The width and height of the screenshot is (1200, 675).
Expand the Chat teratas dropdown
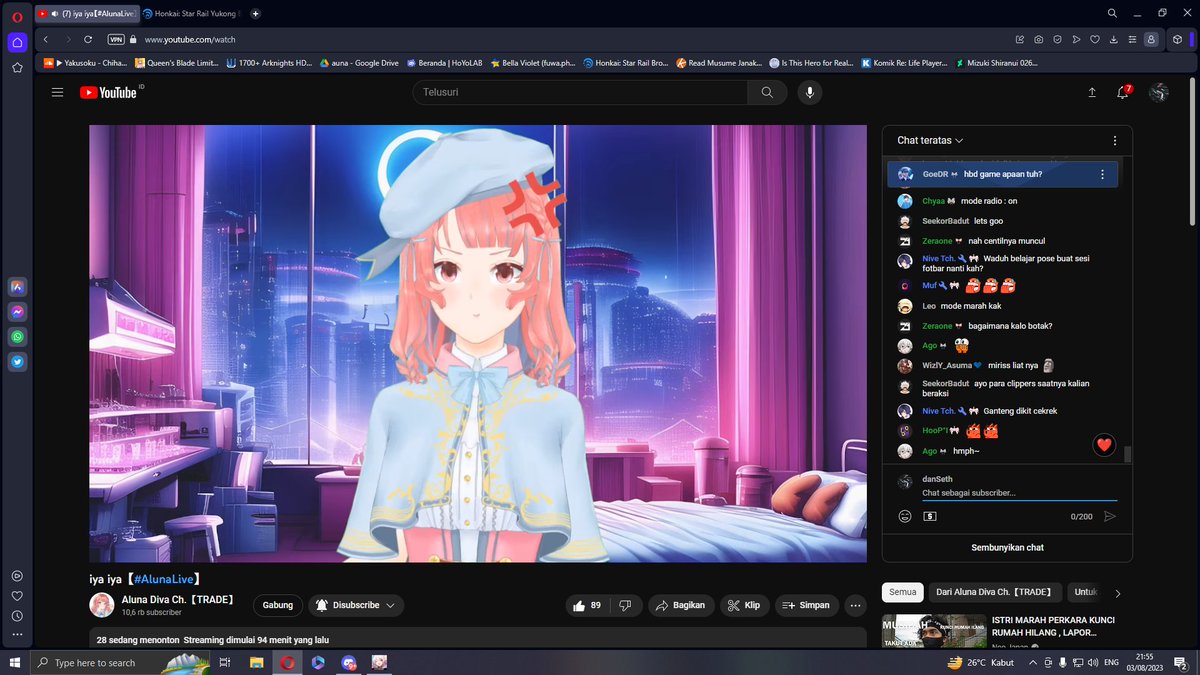coord(930,141)
